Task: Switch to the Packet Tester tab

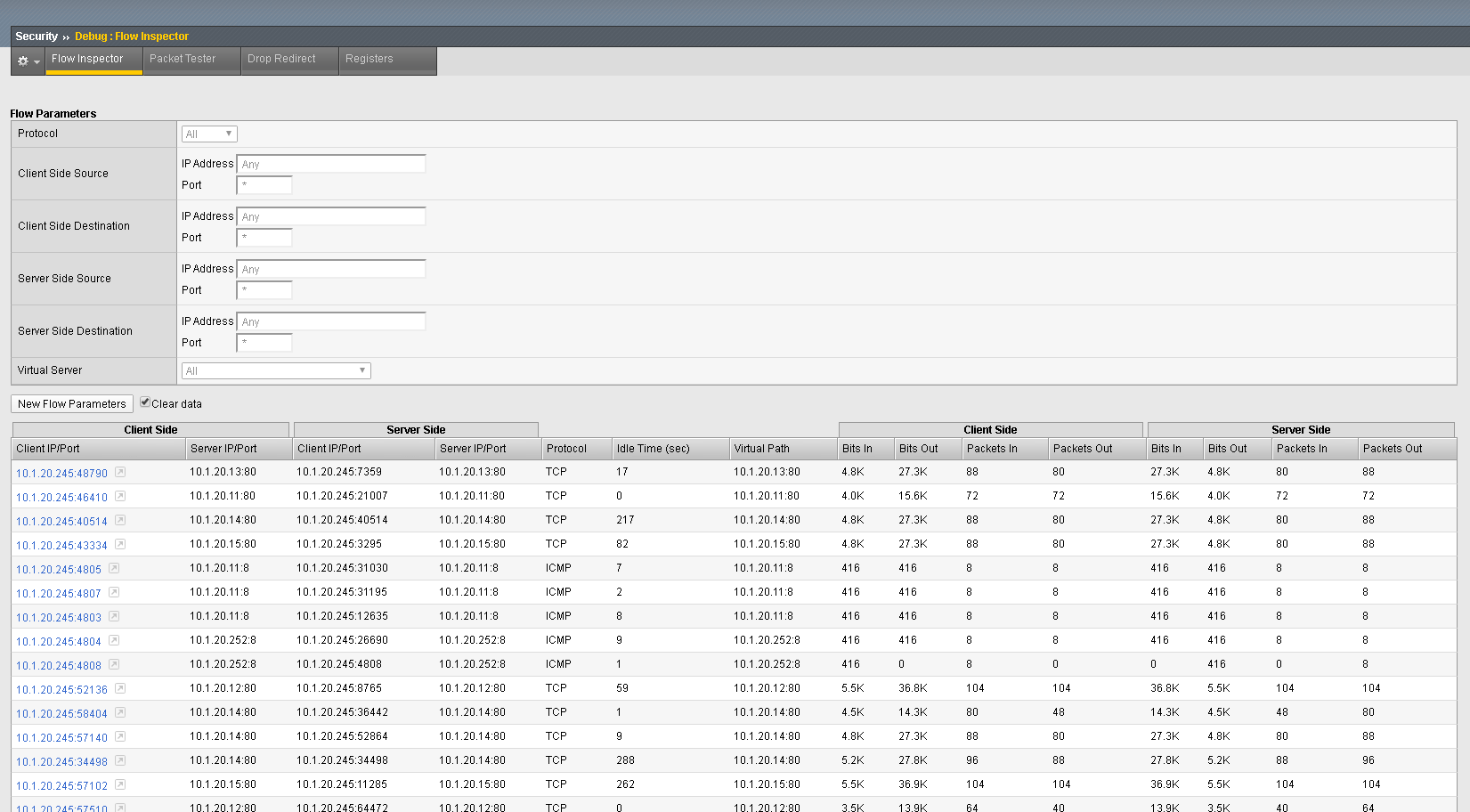Action: point(191,60)
